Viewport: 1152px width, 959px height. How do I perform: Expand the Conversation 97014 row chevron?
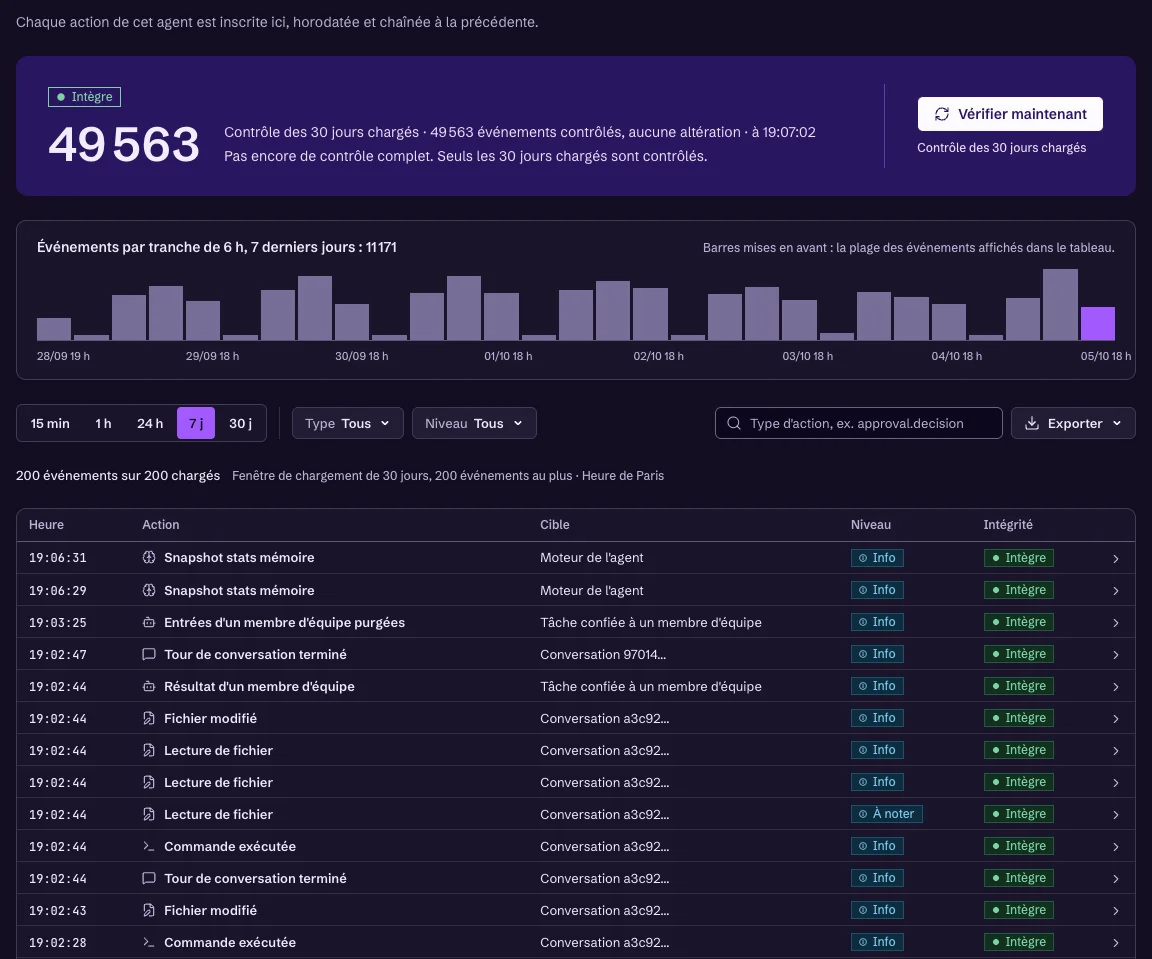1115,655
